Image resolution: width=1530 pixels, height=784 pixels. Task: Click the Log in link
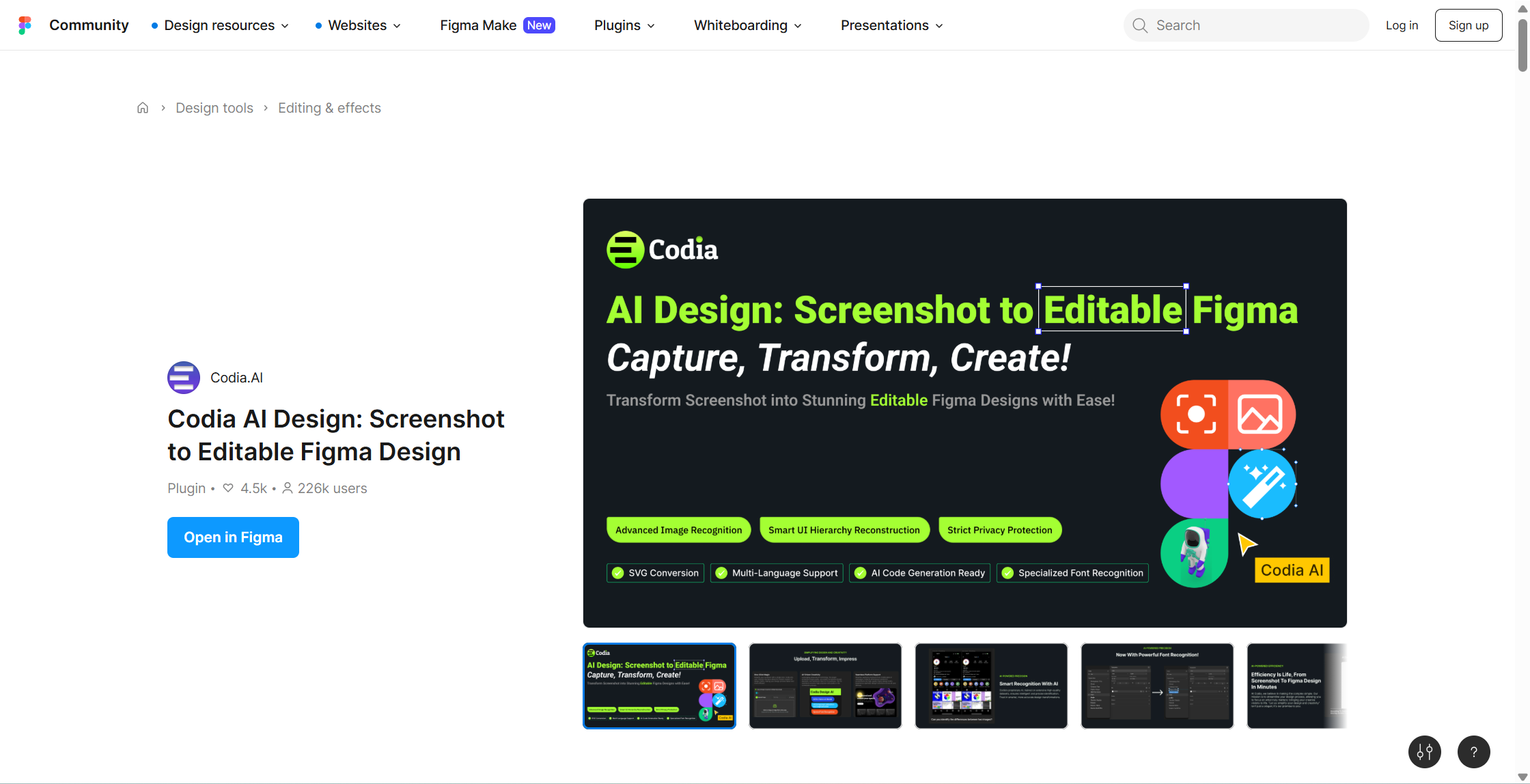pos(1402,25)
